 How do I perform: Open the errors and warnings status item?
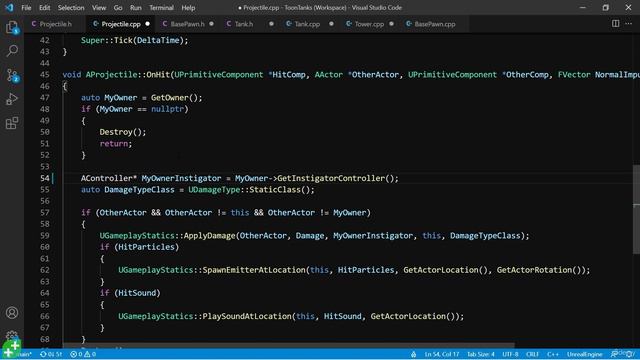(x=83, y=354)
